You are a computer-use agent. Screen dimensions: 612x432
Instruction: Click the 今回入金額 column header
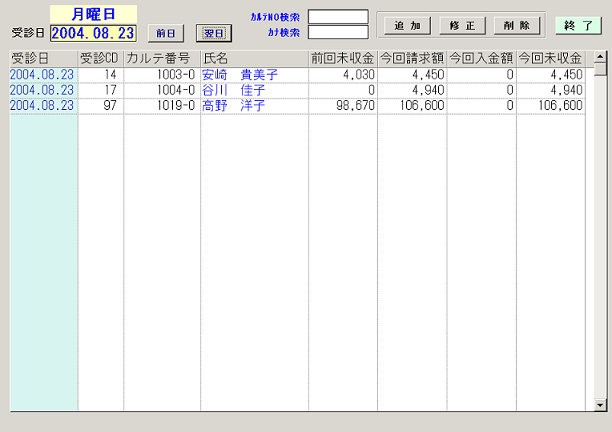click(x=481, y=59)
